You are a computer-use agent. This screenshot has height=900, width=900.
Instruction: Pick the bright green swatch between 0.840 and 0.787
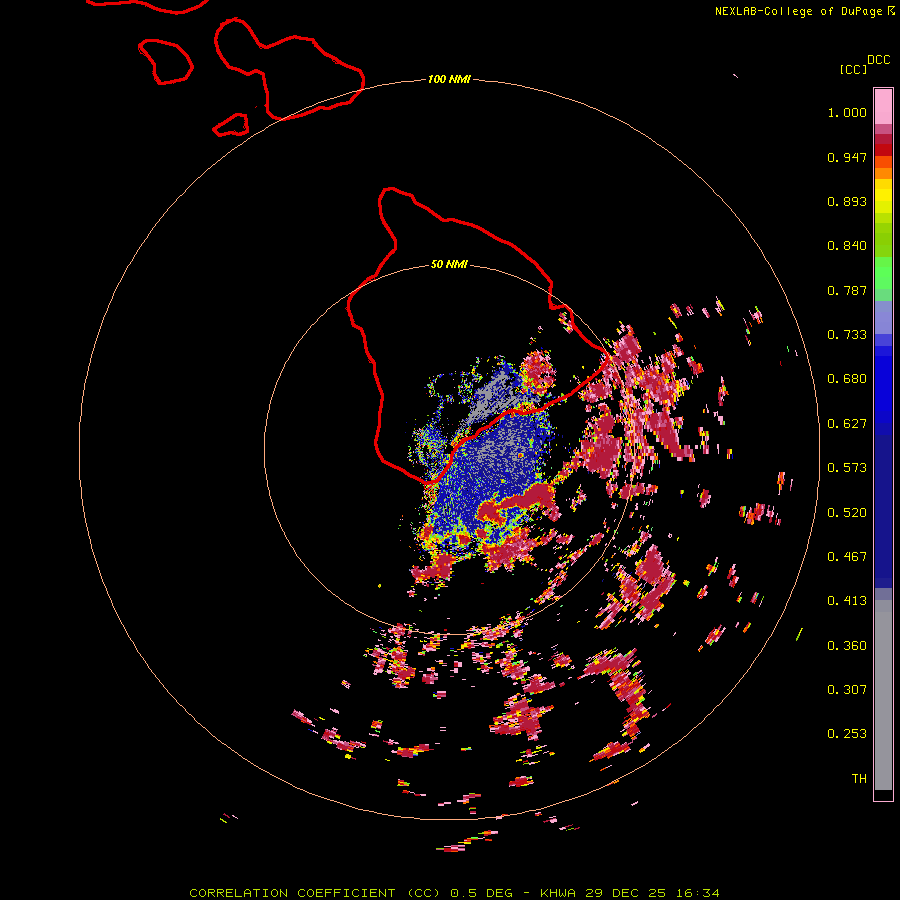(883, 273)
